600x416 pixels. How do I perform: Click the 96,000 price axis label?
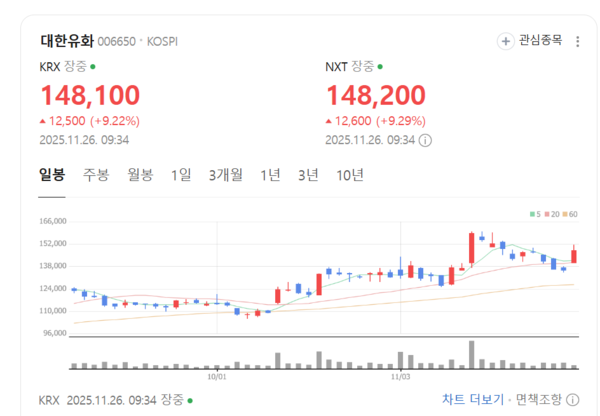point(55,333)
